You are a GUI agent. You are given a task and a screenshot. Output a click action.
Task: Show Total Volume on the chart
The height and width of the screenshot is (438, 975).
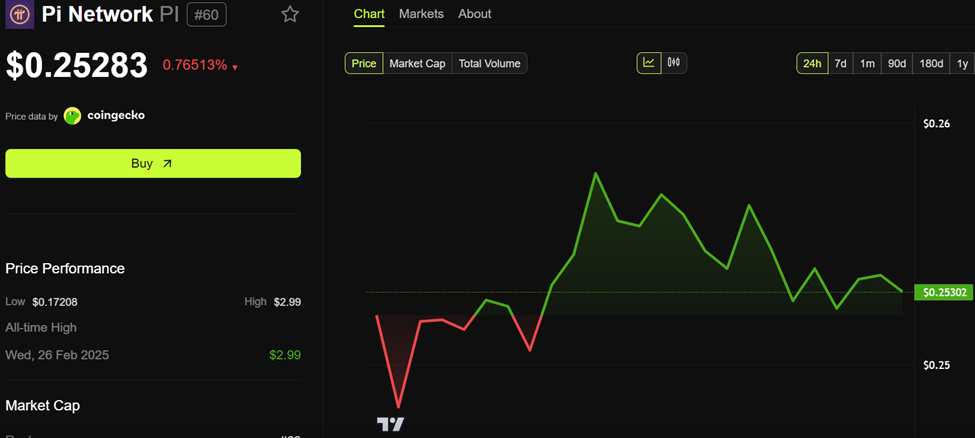[x=489, y=63]
